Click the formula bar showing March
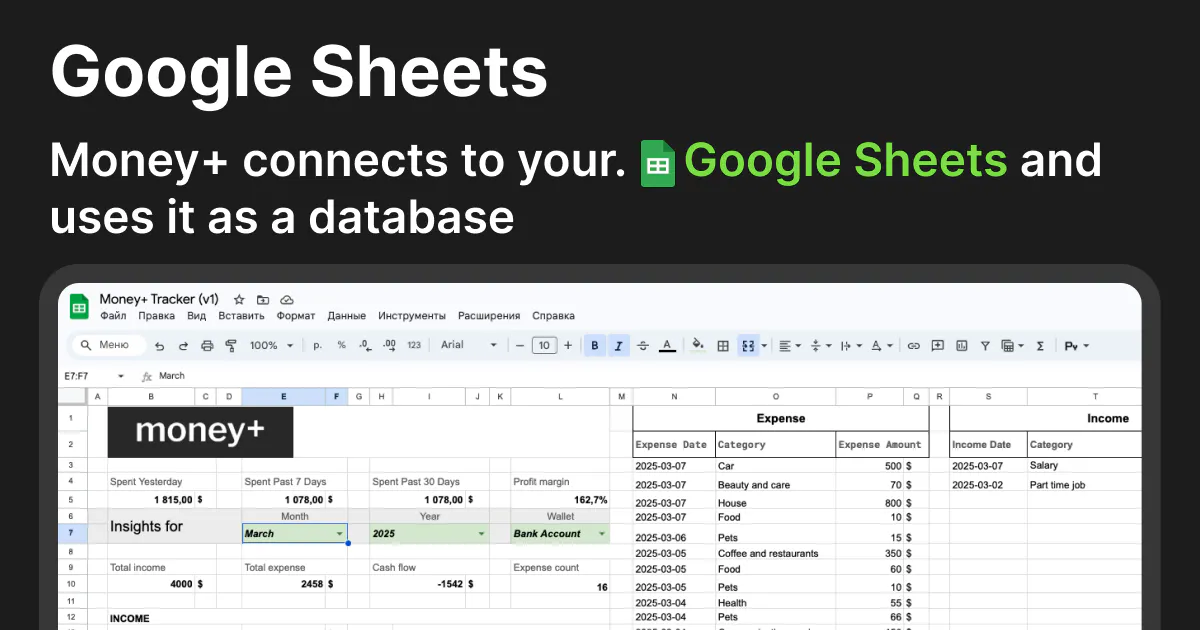 point(650,376)
